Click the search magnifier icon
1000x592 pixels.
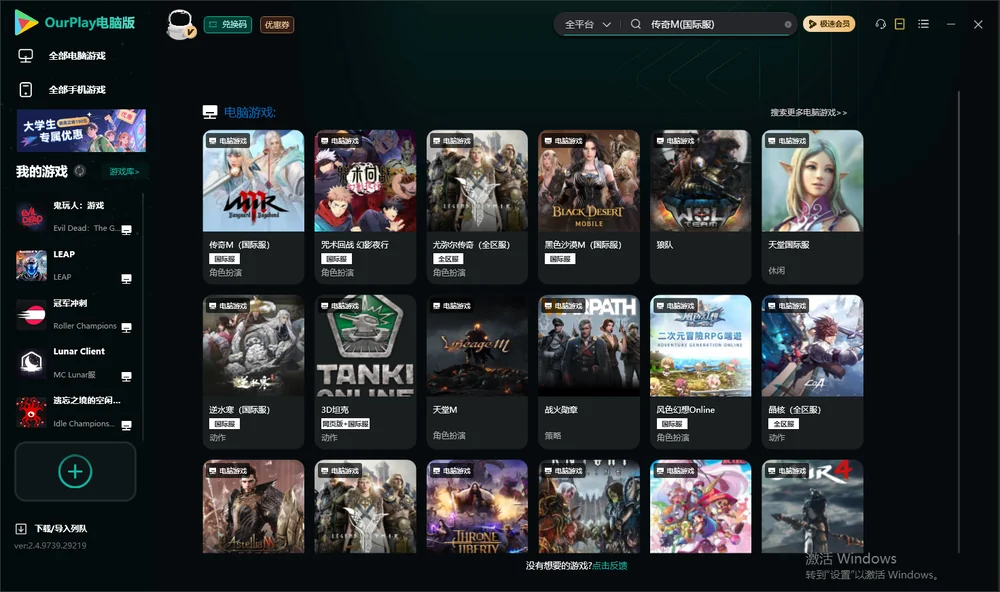pos(635,24)
